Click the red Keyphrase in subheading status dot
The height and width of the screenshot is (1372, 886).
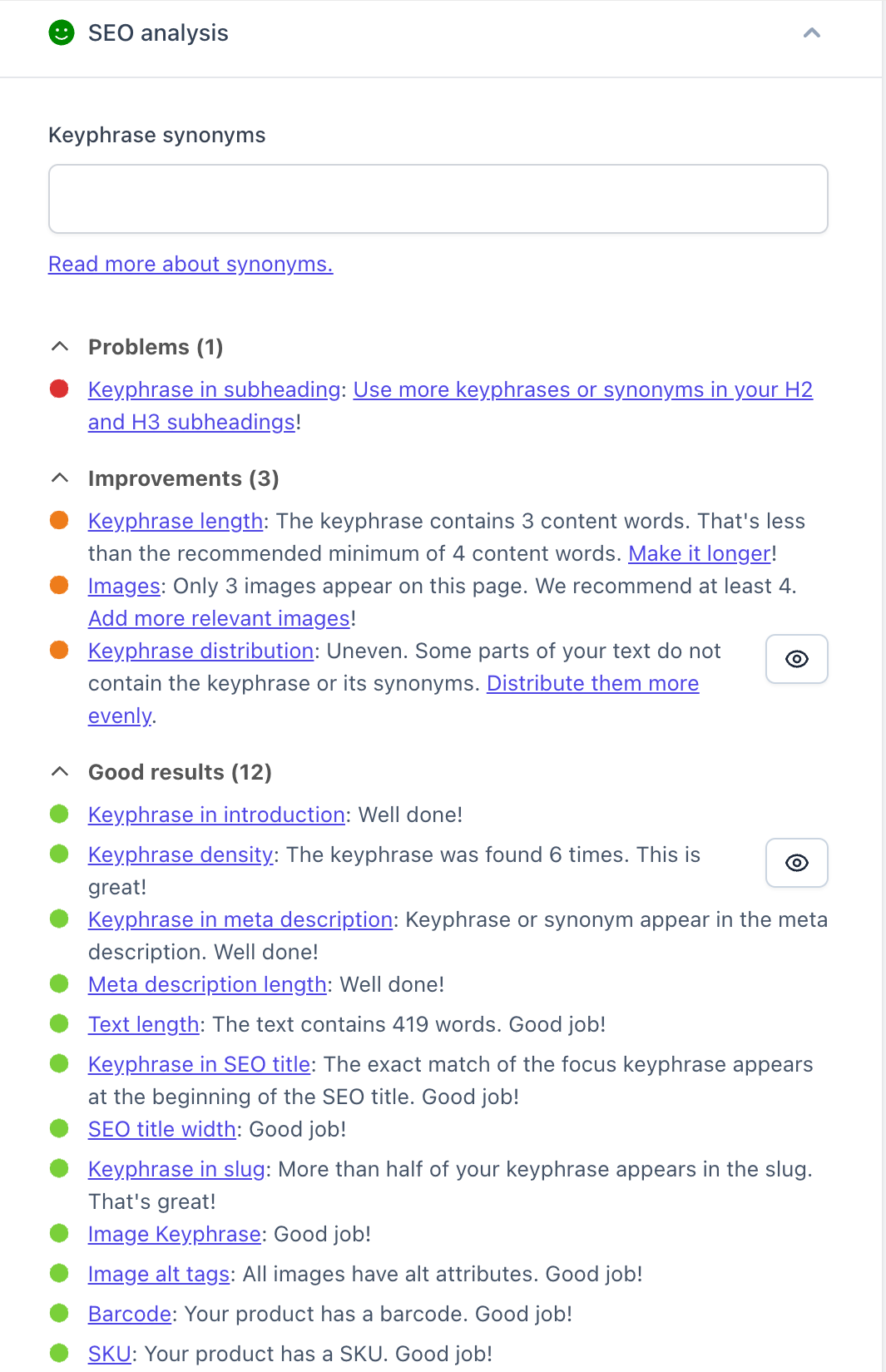pyautogui.click(x=59, y=389)
